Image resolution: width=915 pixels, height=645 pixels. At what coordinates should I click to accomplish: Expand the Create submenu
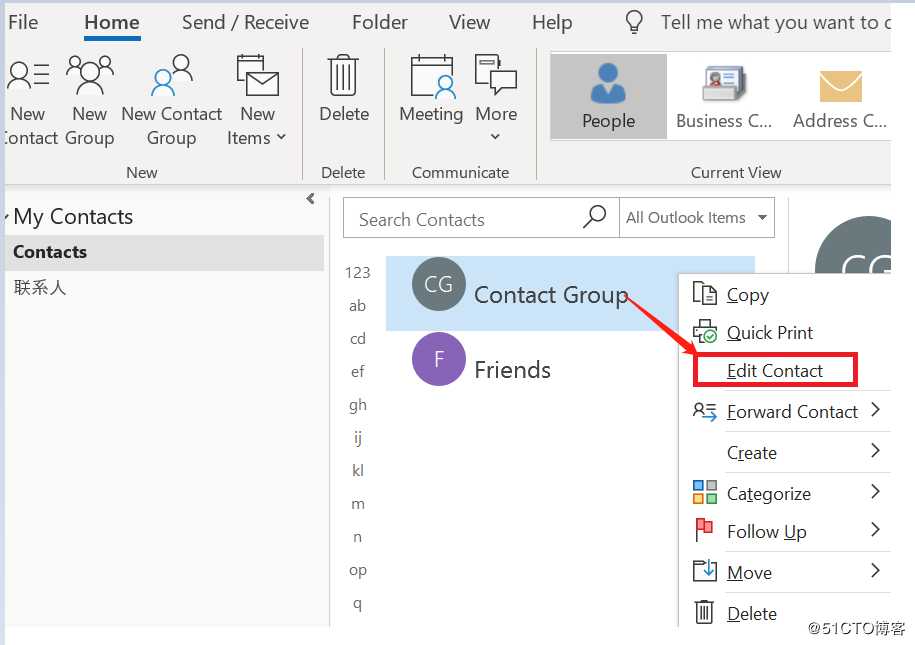[x=785, y=452]
